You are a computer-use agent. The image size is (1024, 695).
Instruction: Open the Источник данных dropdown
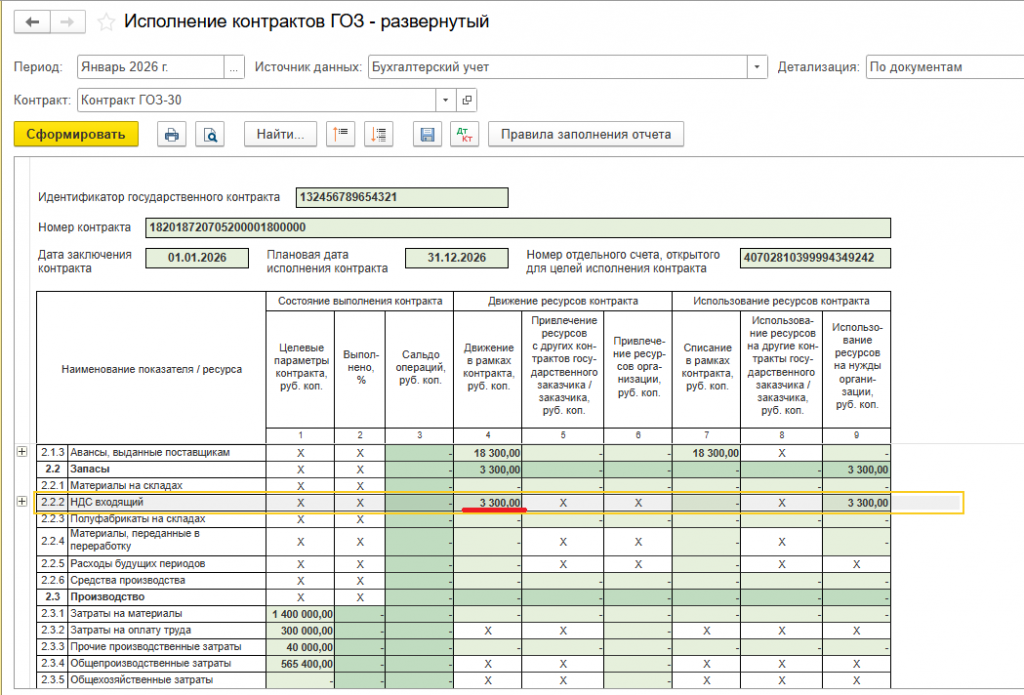click(757, 67)
